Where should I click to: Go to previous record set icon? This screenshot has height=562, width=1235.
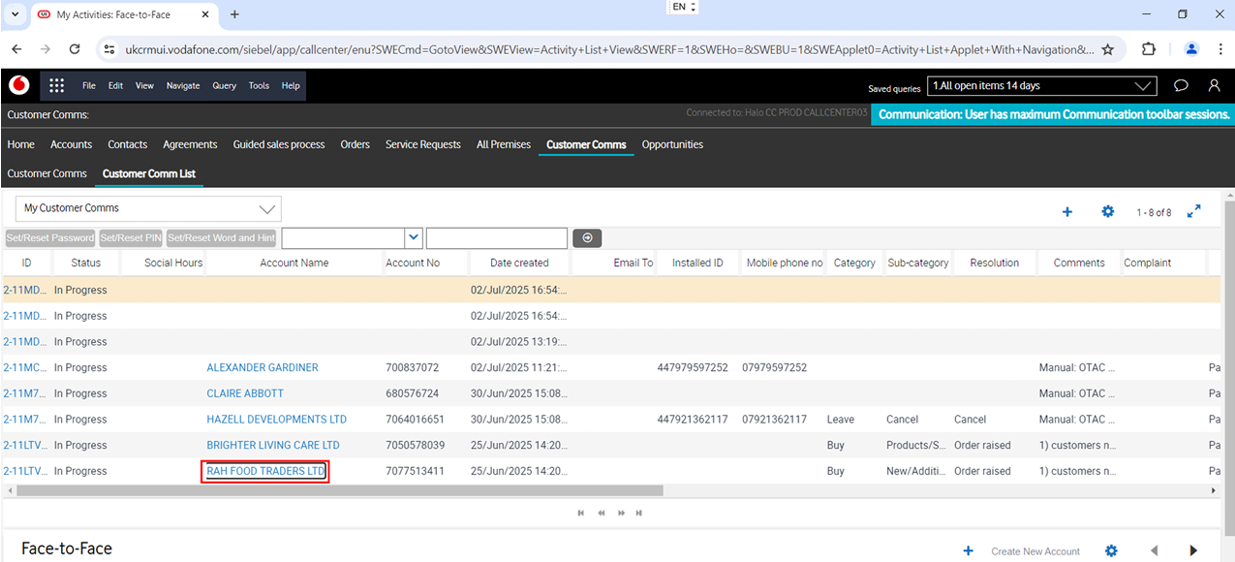[601, 513]
